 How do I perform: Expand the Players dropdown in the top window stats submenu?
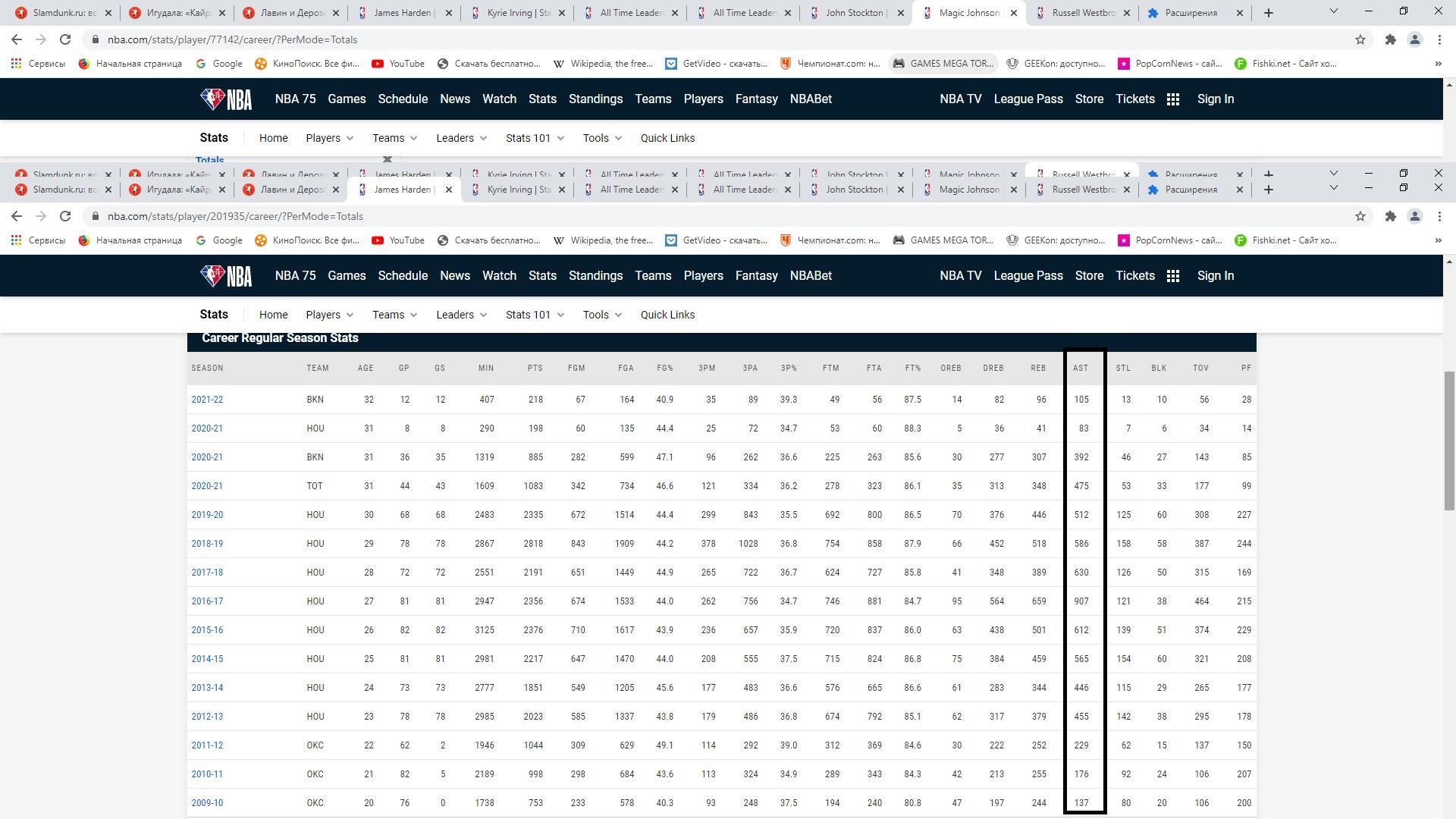[330, 138]
